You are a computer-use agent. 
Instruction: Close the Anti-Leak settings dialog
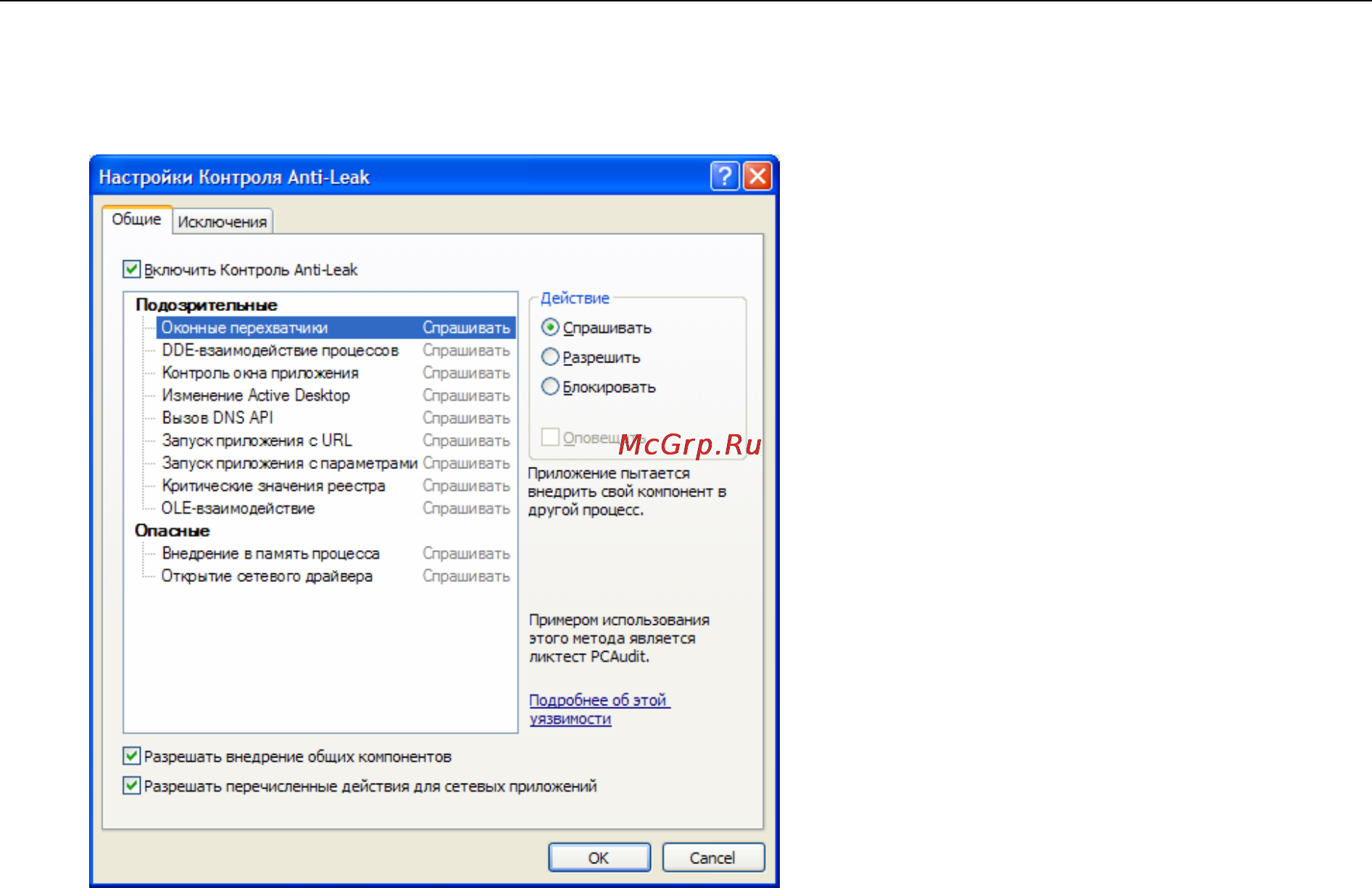point(757,176)
